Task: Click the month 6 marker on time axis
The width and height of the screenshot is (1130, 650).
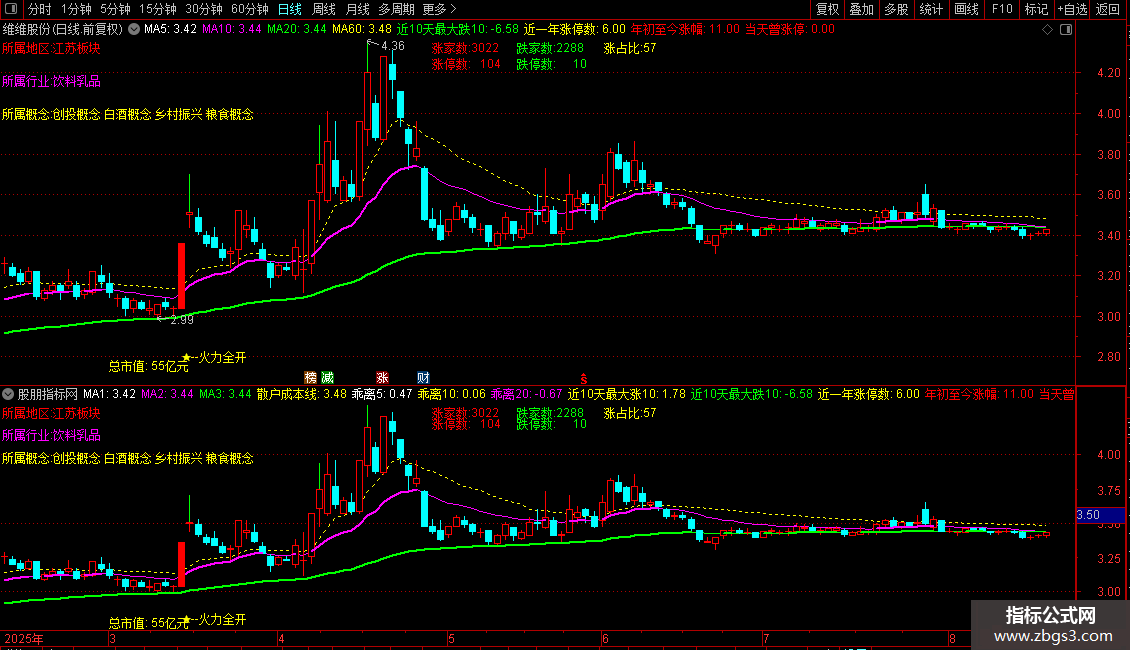Action: click(x=605, y=638)
